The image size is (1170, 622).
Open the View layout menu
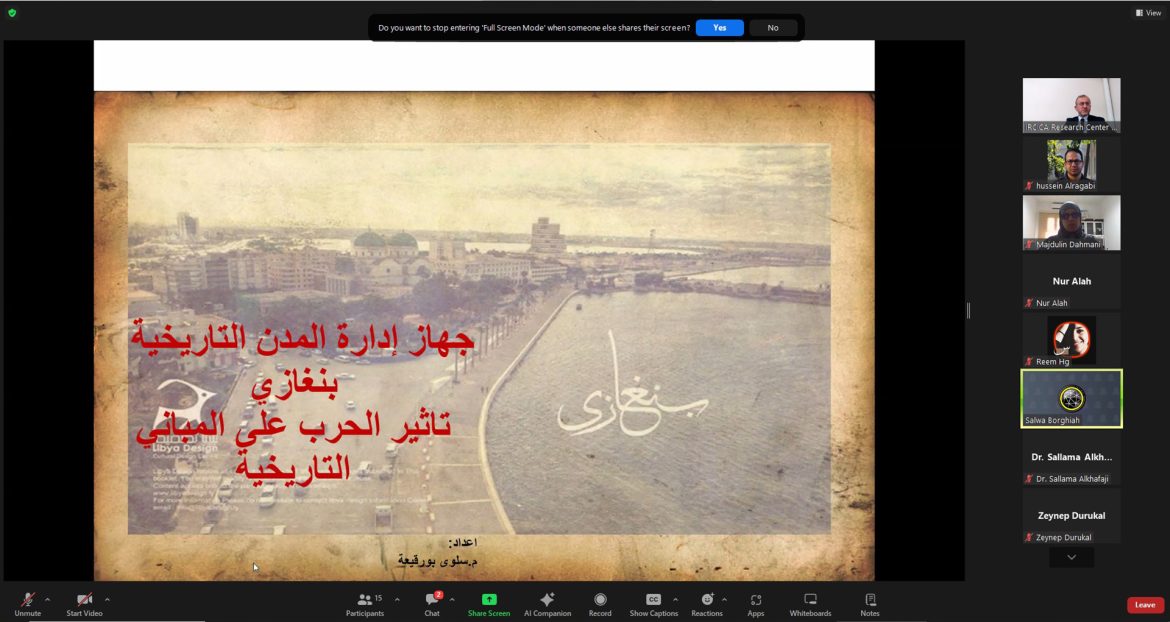(x=1146, y=11)
